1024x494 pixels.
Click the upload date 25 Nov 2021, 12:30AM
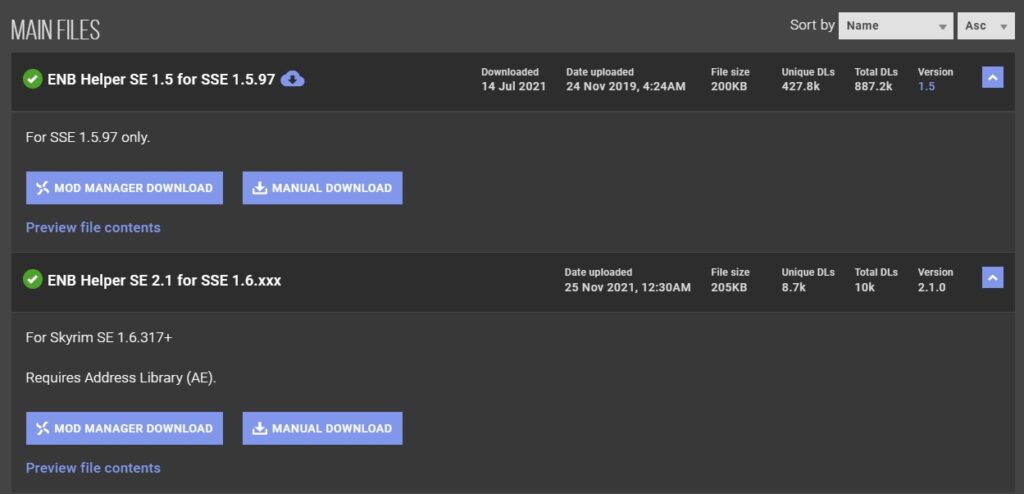point(628,287)
